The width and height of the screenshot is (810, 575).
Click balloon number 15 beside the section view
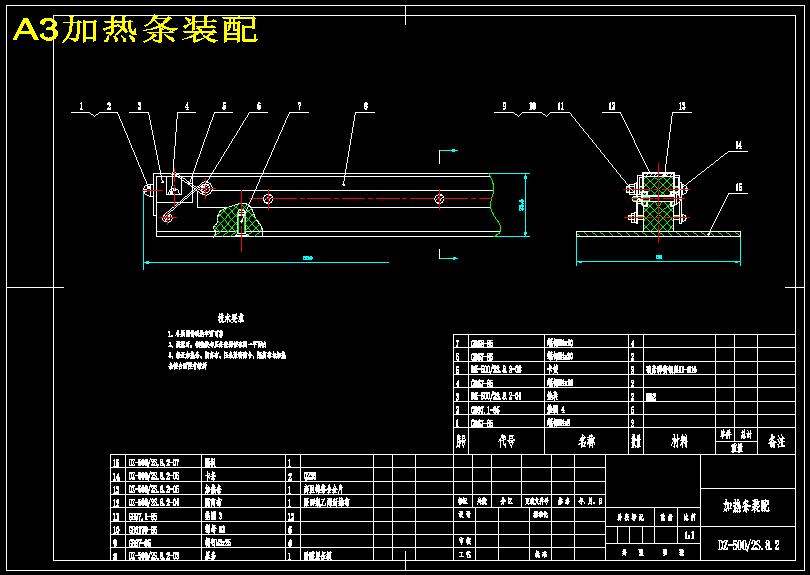tap(739, 188)
